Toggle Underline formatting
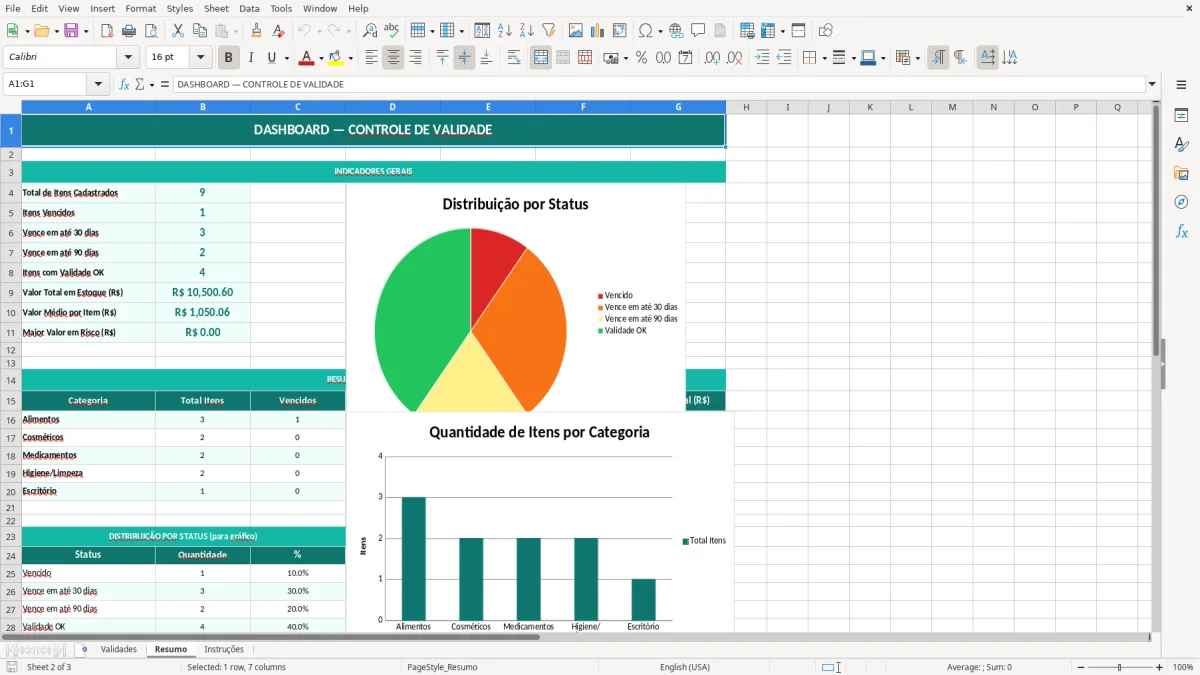 (271, 58)
